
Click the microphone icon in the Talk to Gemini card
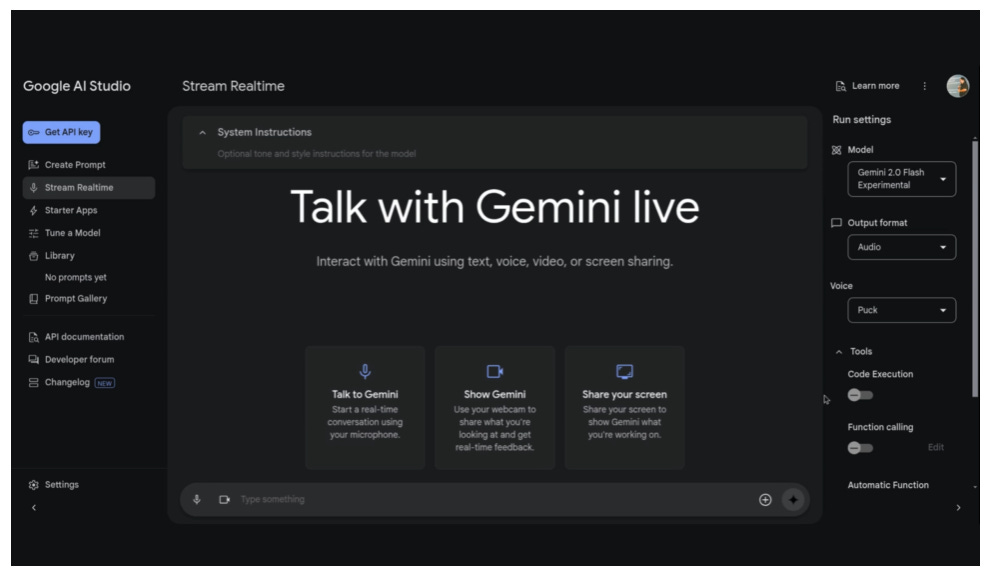point(365,371)
